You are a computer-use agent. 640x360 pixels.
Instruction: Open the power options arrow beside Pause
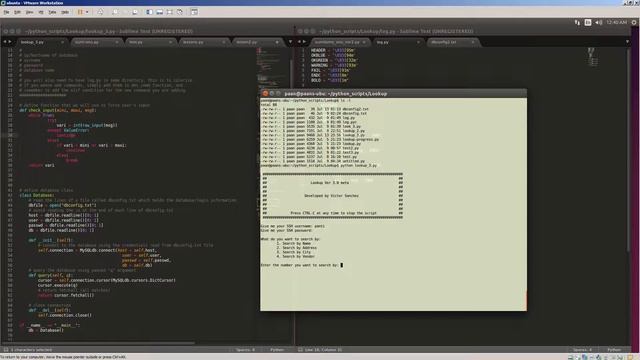pos(87,12)
